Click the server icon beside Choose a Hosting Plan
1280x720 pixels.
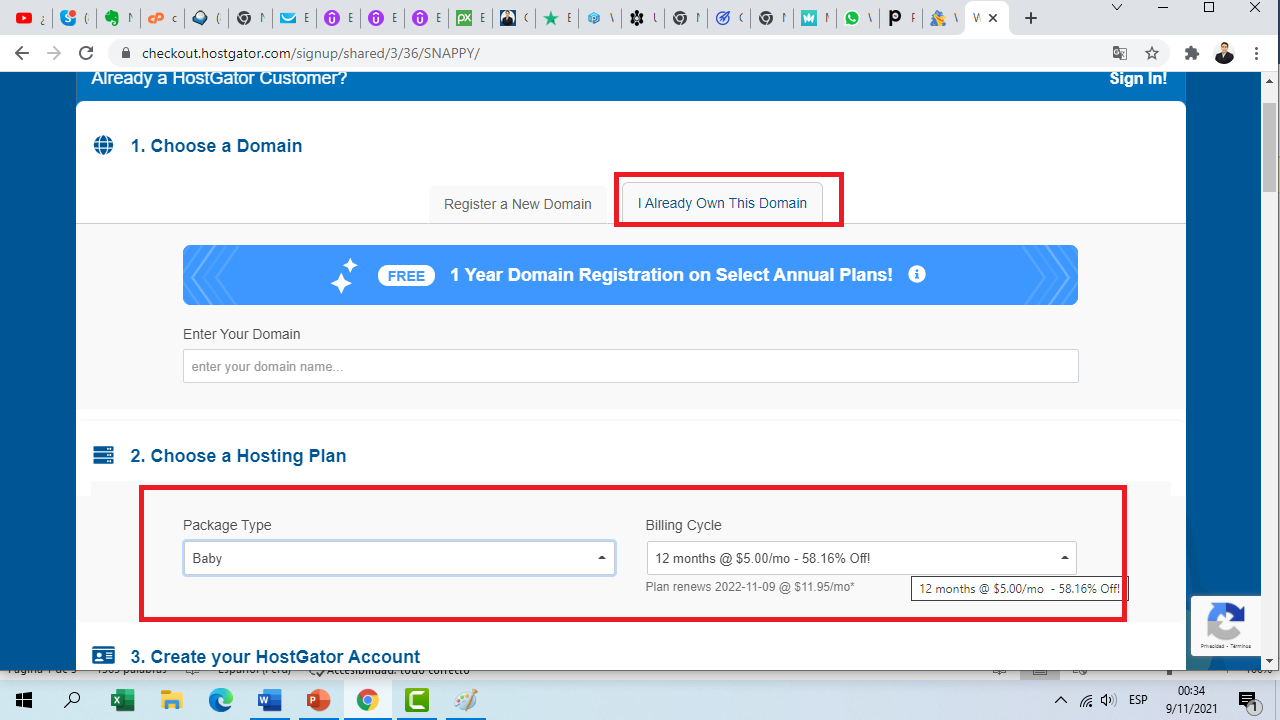pos(103,455)
